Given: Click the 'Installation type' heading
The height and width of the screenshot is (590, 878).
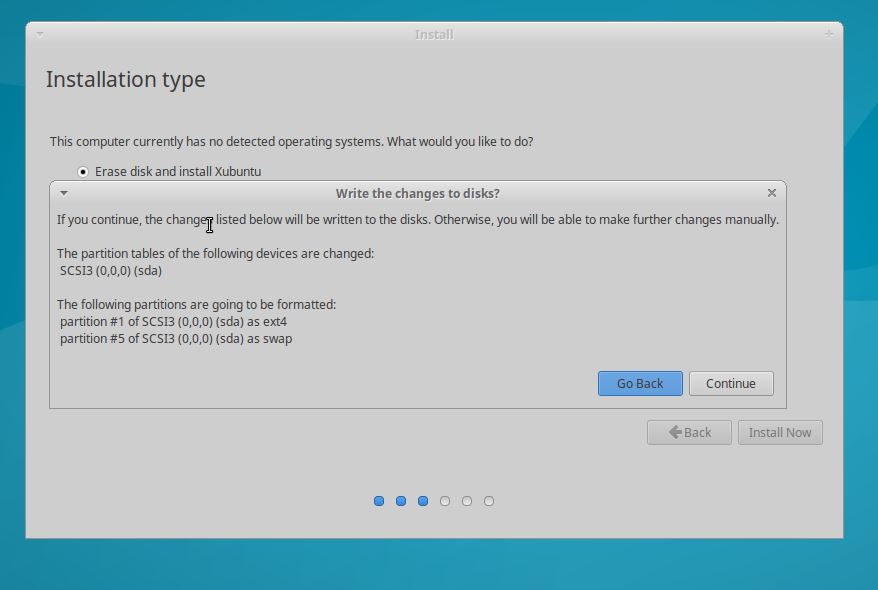Looking at the screenshot, I should pyautogui.click(x=125, y=79).
